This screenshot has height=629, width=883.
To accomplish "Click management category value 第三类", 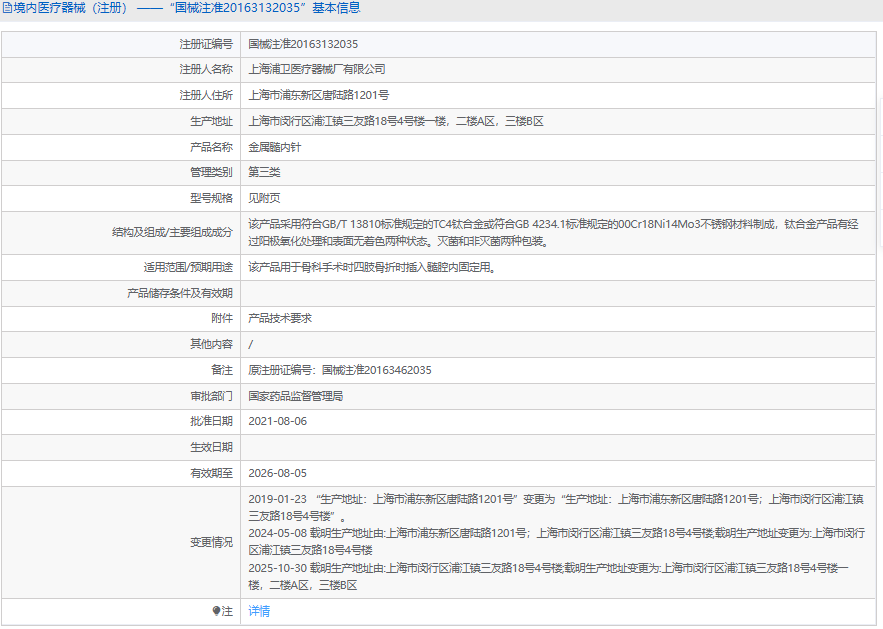I will 265,172.
